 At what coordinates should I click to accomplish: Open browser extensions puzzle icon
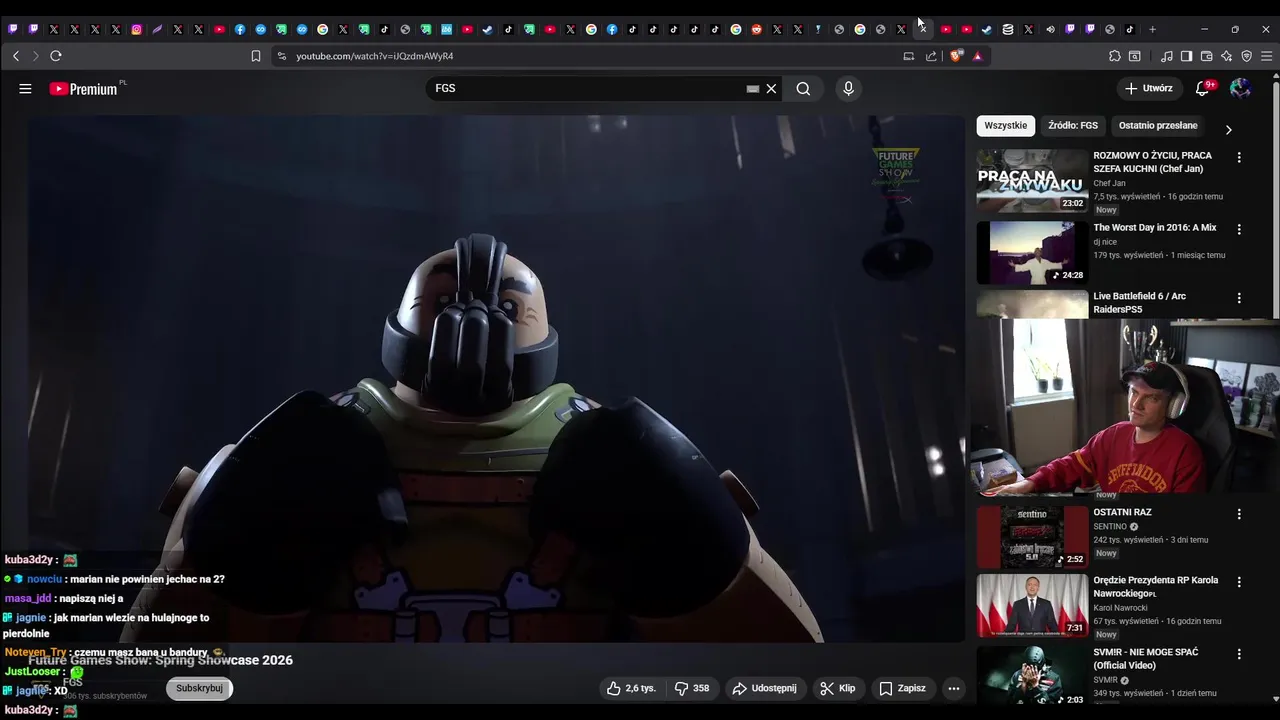click(1115, 56)
